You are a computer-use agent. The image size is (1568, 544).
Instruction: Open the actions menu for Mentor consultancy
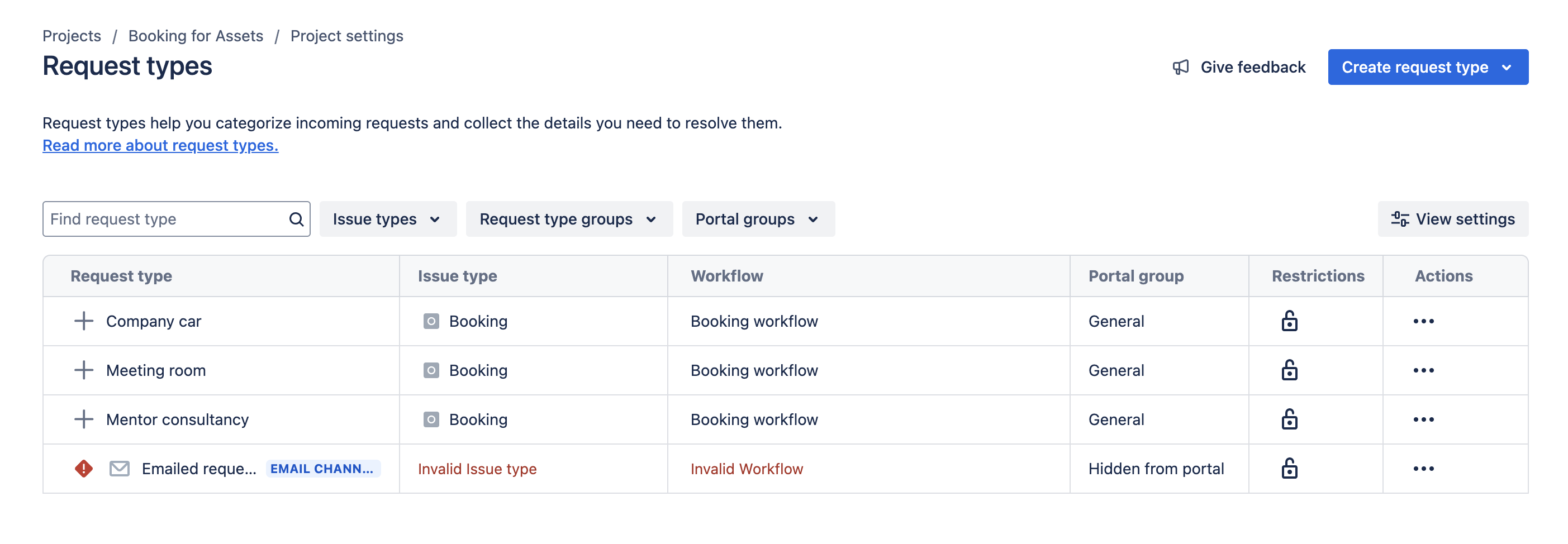(1423, 420)
